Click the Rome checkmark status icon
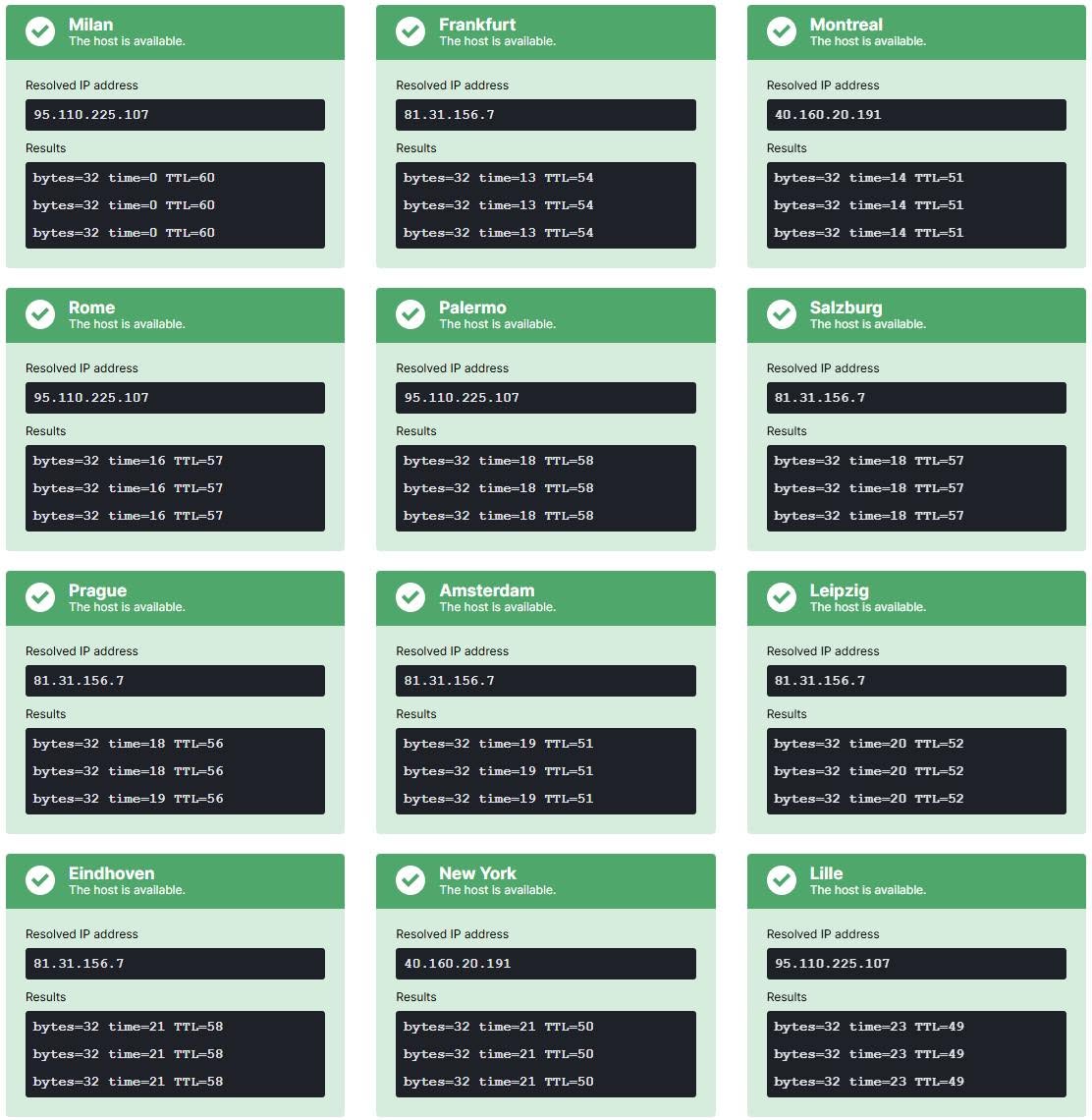This screenshot has width=1092, height=1120. [x=40, y=314]
